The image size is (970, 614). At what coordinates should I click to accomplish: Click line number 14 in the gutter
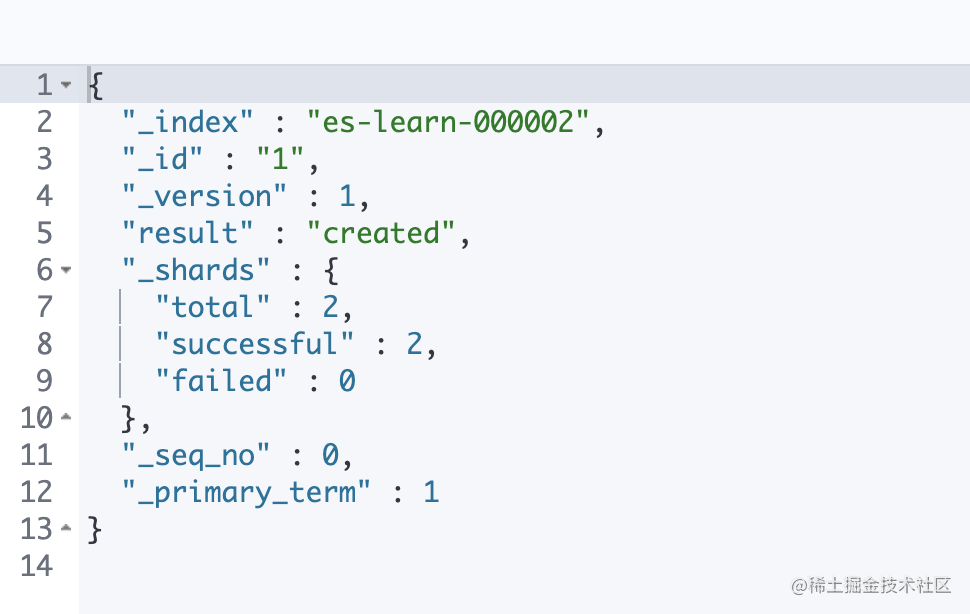coord(36,566)
